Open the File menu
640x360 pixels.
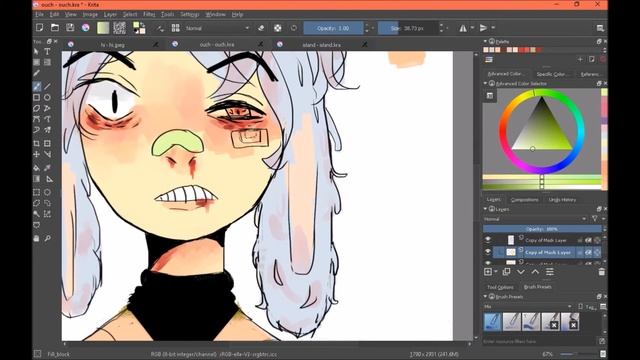pos(39,14)
